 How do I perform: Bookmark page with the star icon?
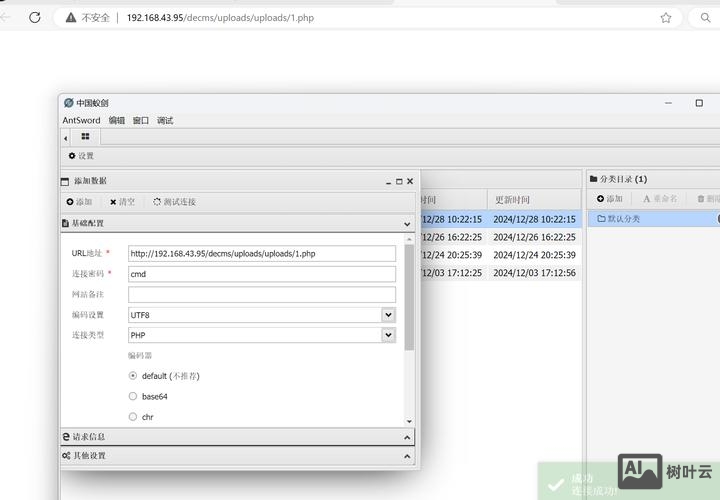(666, 17)
